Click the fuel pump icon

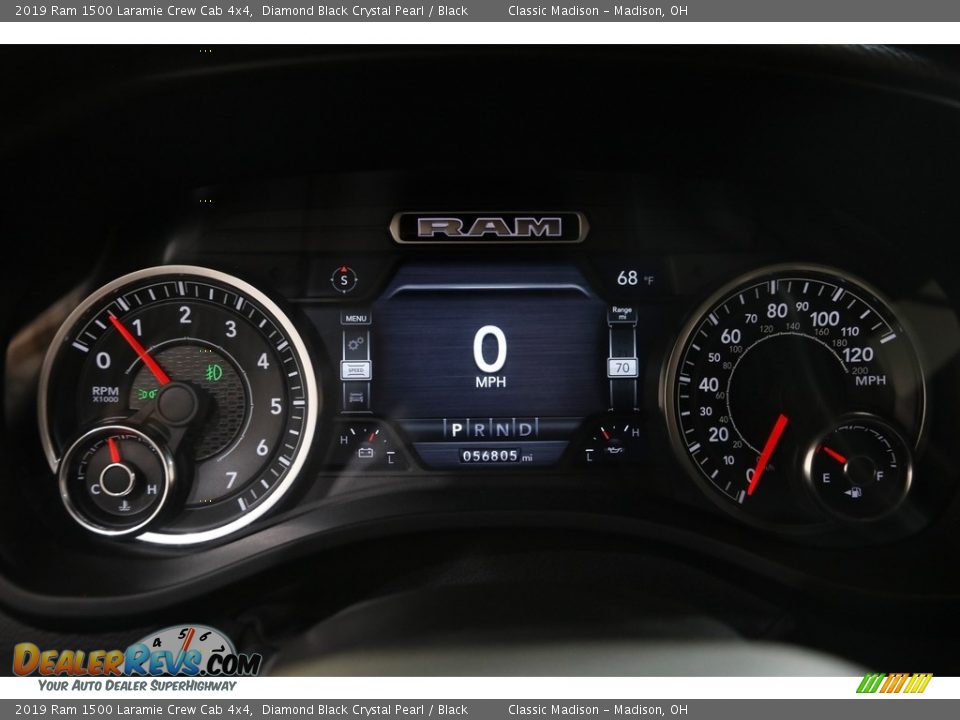(x=853, y=492)
